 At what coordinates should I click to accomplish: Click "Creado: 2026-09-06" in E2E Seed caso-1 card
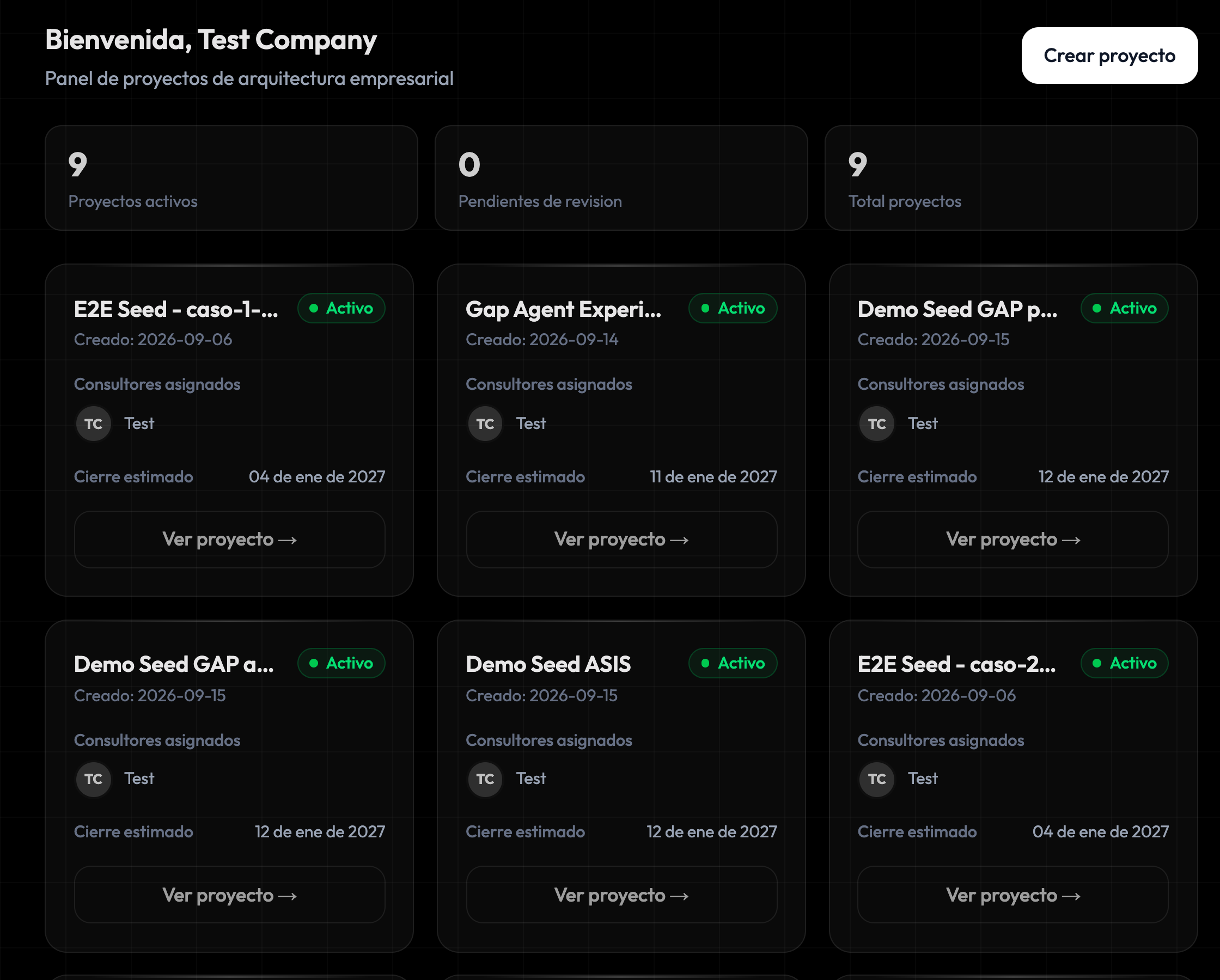coord(154,340)
